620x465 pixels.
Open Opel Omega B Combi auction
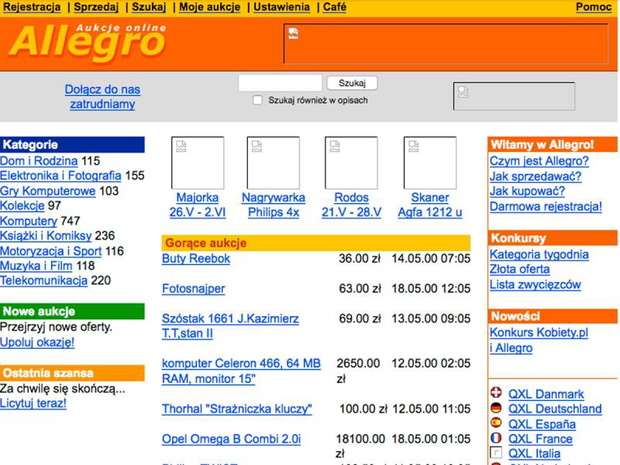231,439
